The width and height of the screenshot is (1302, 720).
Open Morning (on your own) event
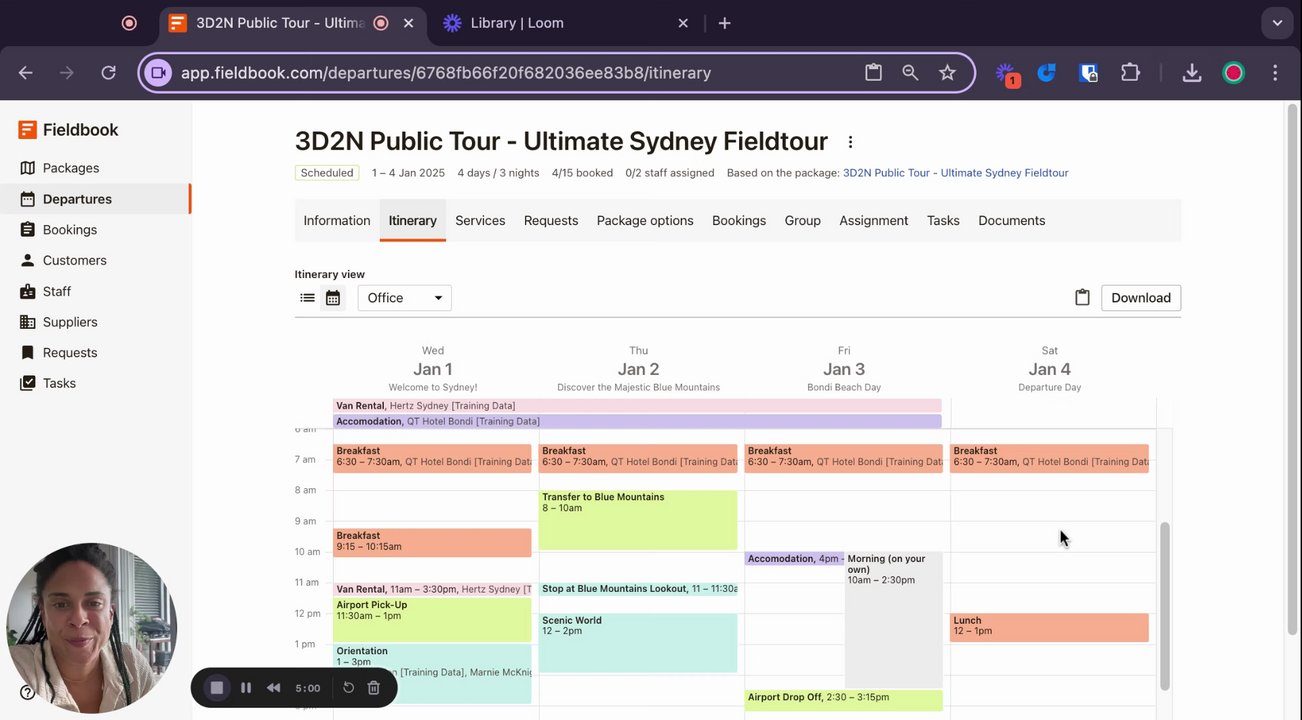click(894, 620)
